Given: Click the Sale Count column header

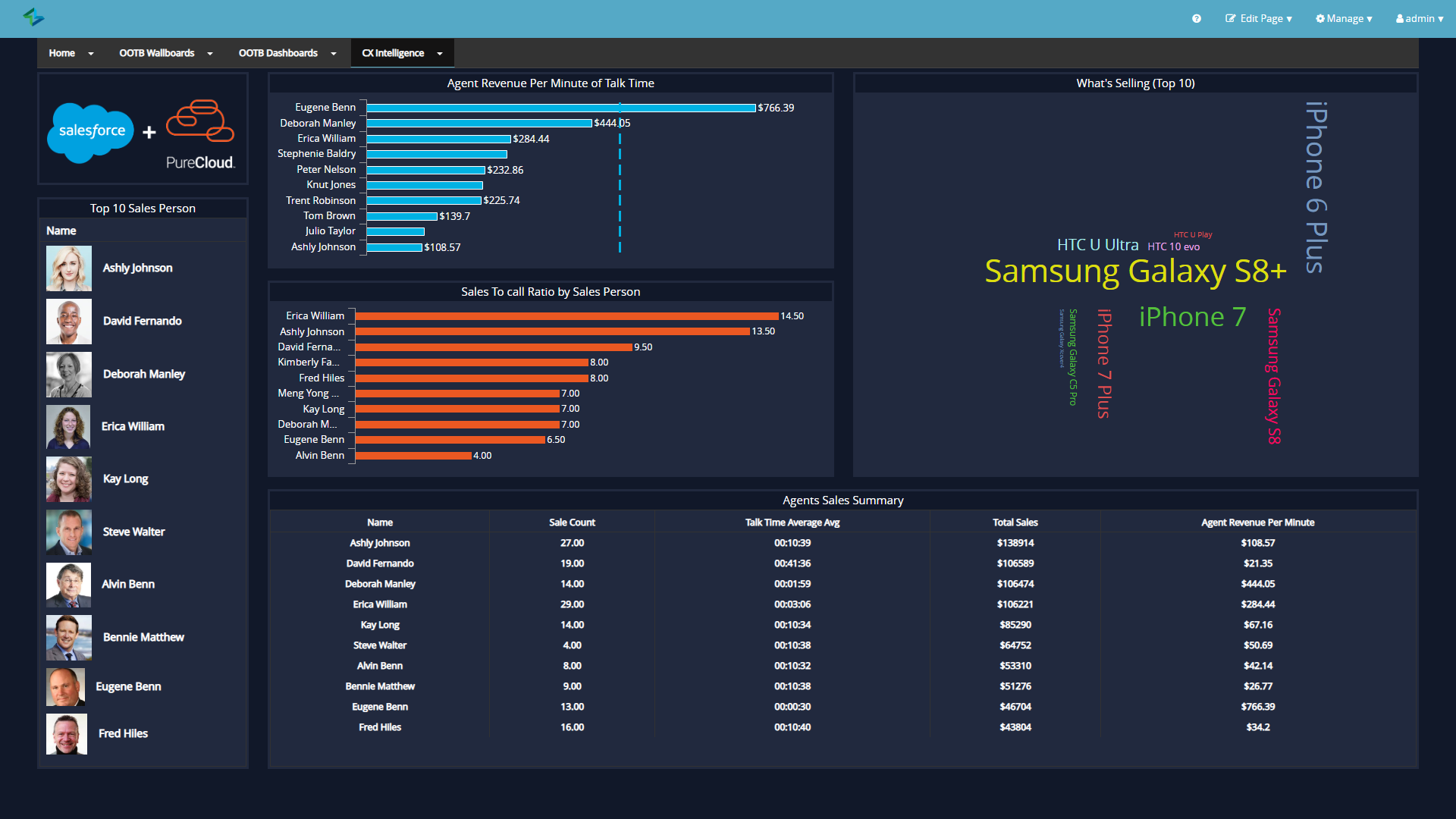Looking at the screenshot, I should point(572,522).
